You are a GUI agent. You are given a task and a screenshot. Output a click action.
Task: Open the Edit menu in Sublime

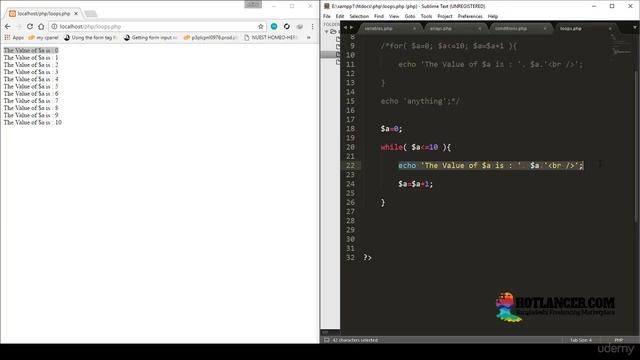(x=340, y=16)
